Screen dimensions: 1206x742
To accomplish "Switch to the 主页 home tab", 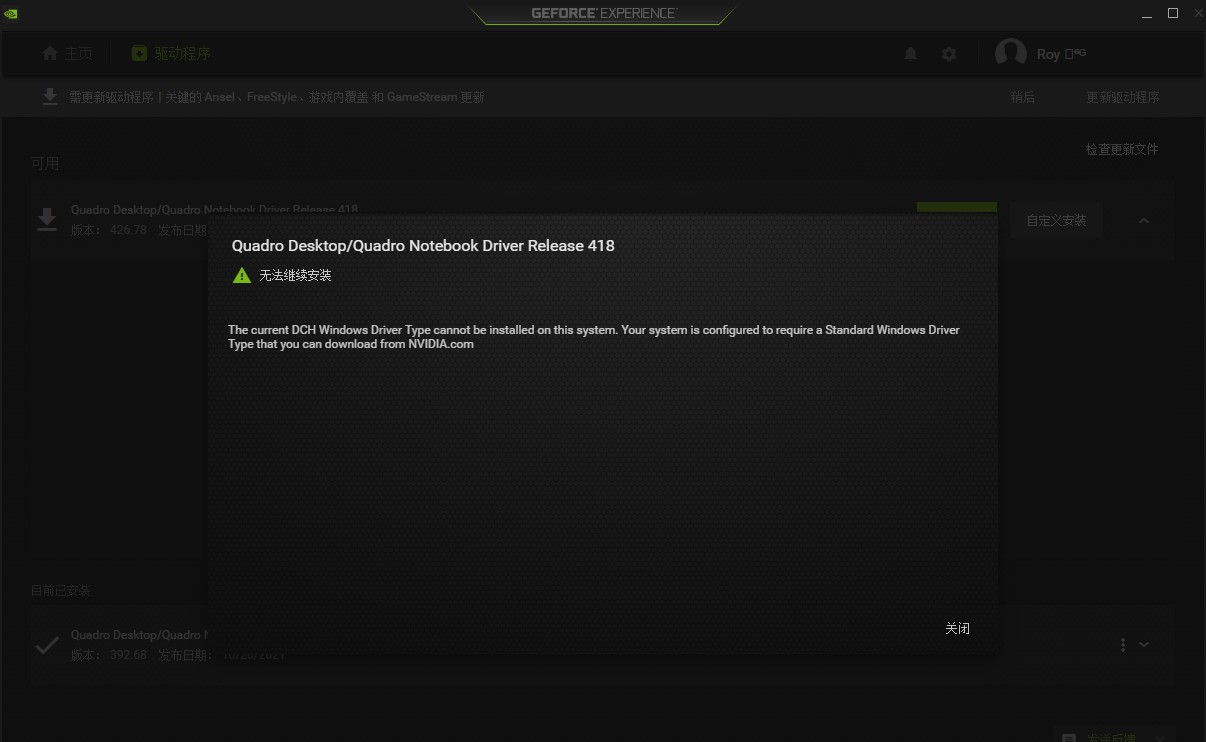I will tap(67, 54).
